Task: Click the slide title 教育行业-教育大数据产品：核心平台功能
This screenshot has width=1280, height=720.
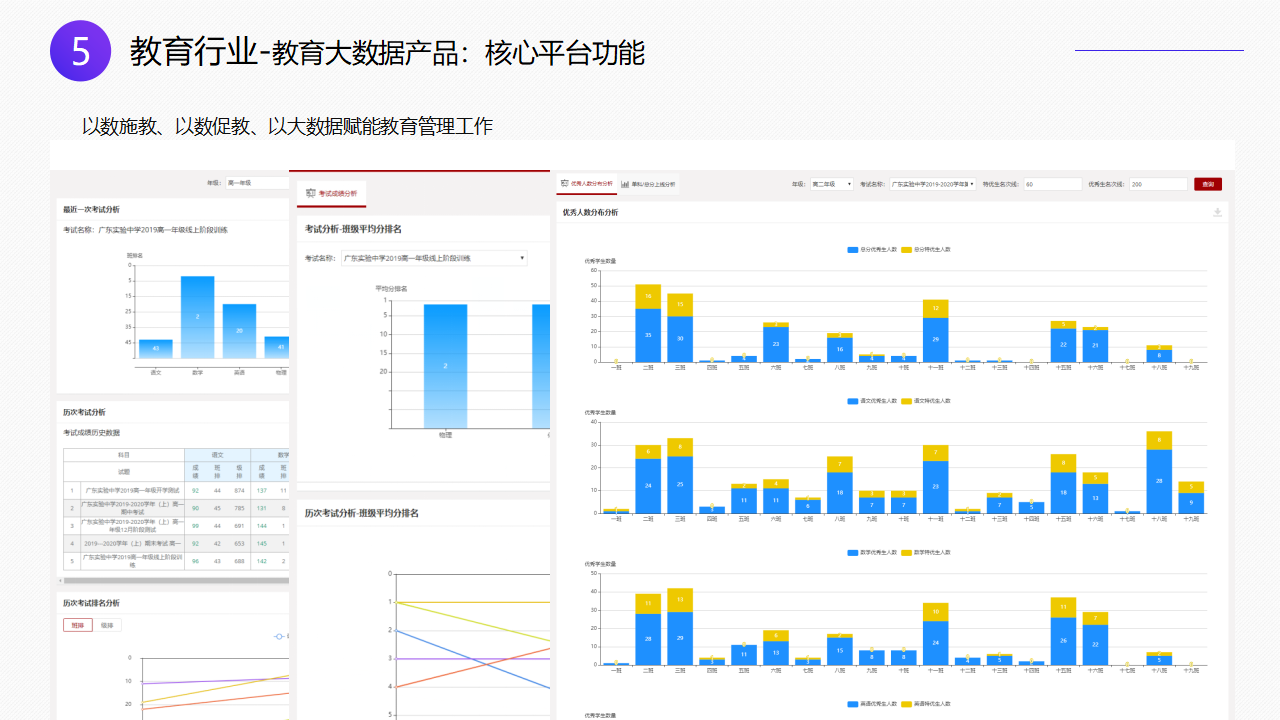Action: pyautogui.click(x=387, y=52)
